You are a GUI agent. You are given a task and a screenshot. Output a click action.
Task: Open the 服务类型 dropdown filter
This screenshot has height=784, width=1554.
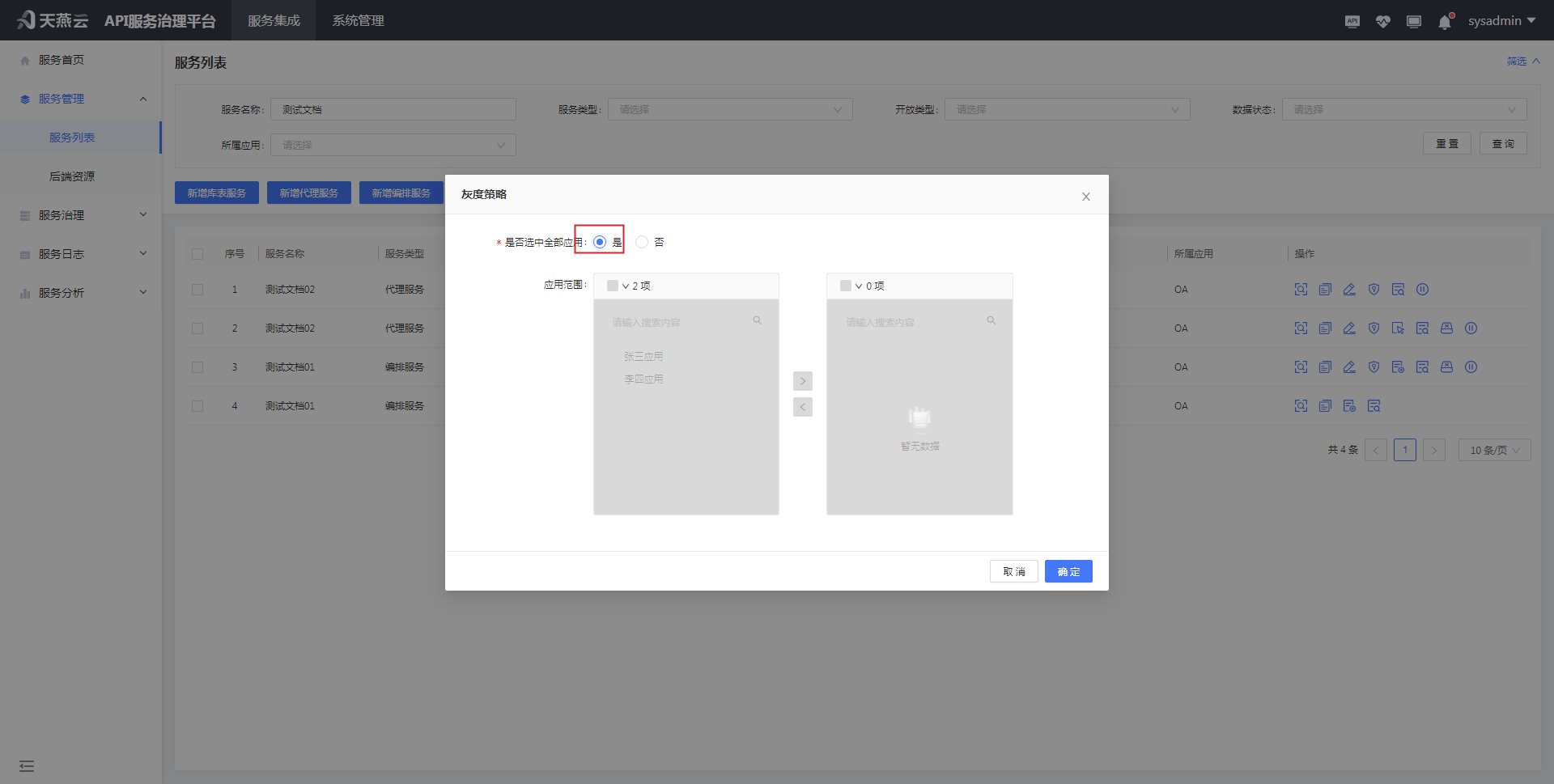[730, 110]
